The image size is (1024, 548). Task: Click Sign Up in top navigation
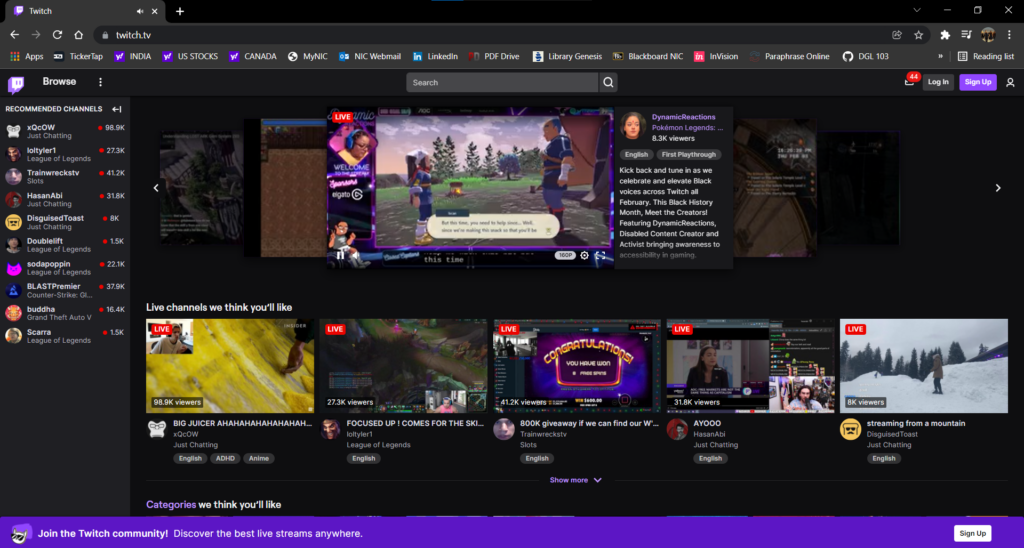pos(978,82)
